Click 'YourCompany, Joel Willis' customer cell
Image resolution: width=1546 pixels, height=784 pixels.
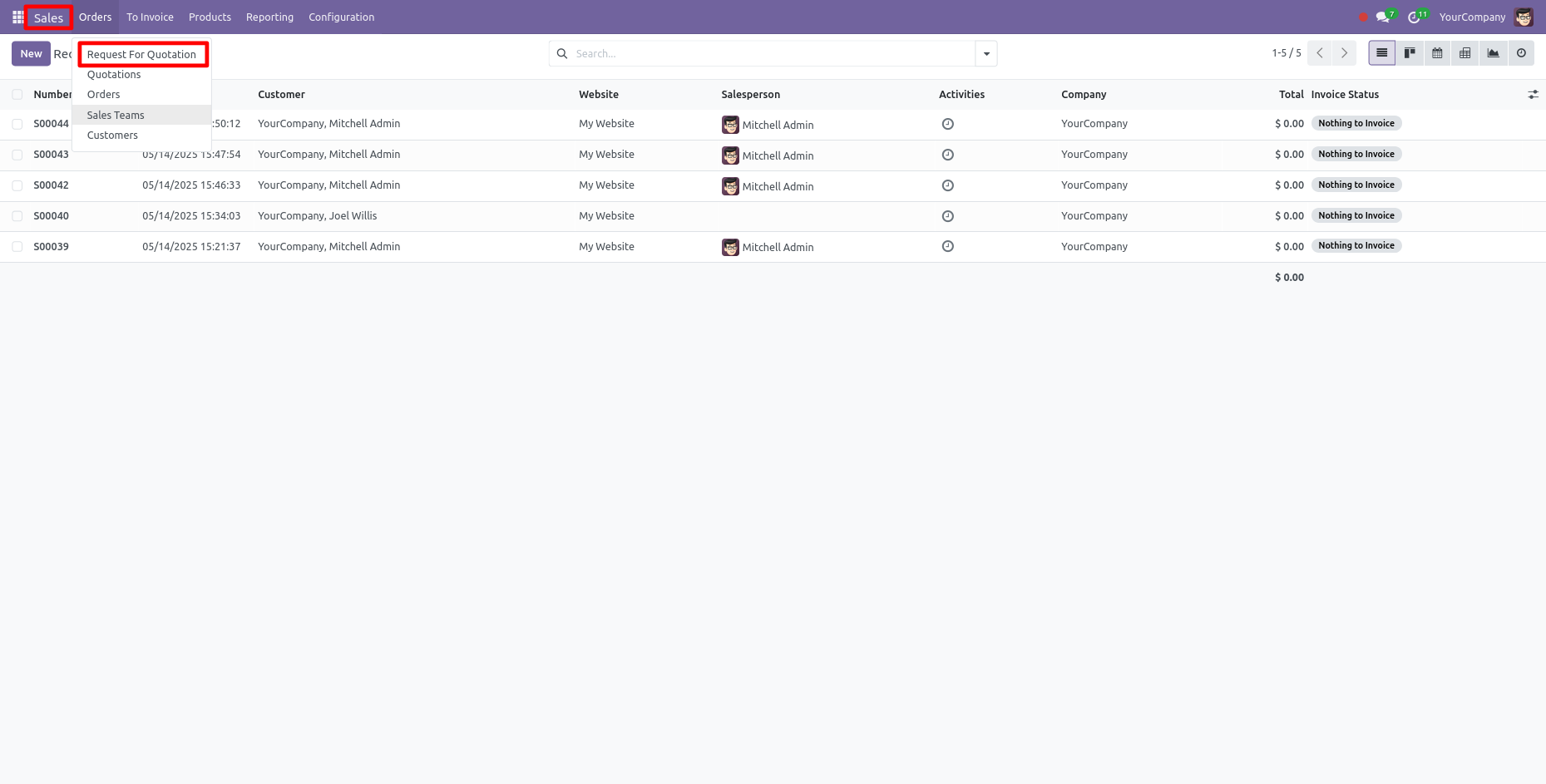[318, 216]
